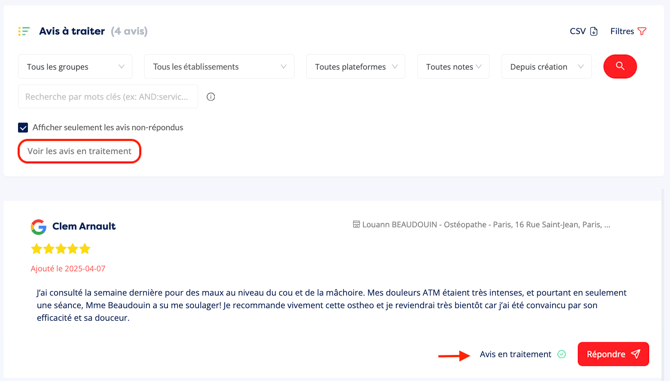Show keyword search info tooltip icon
Screen dimensions: 670x381
[x=211, y=97]
